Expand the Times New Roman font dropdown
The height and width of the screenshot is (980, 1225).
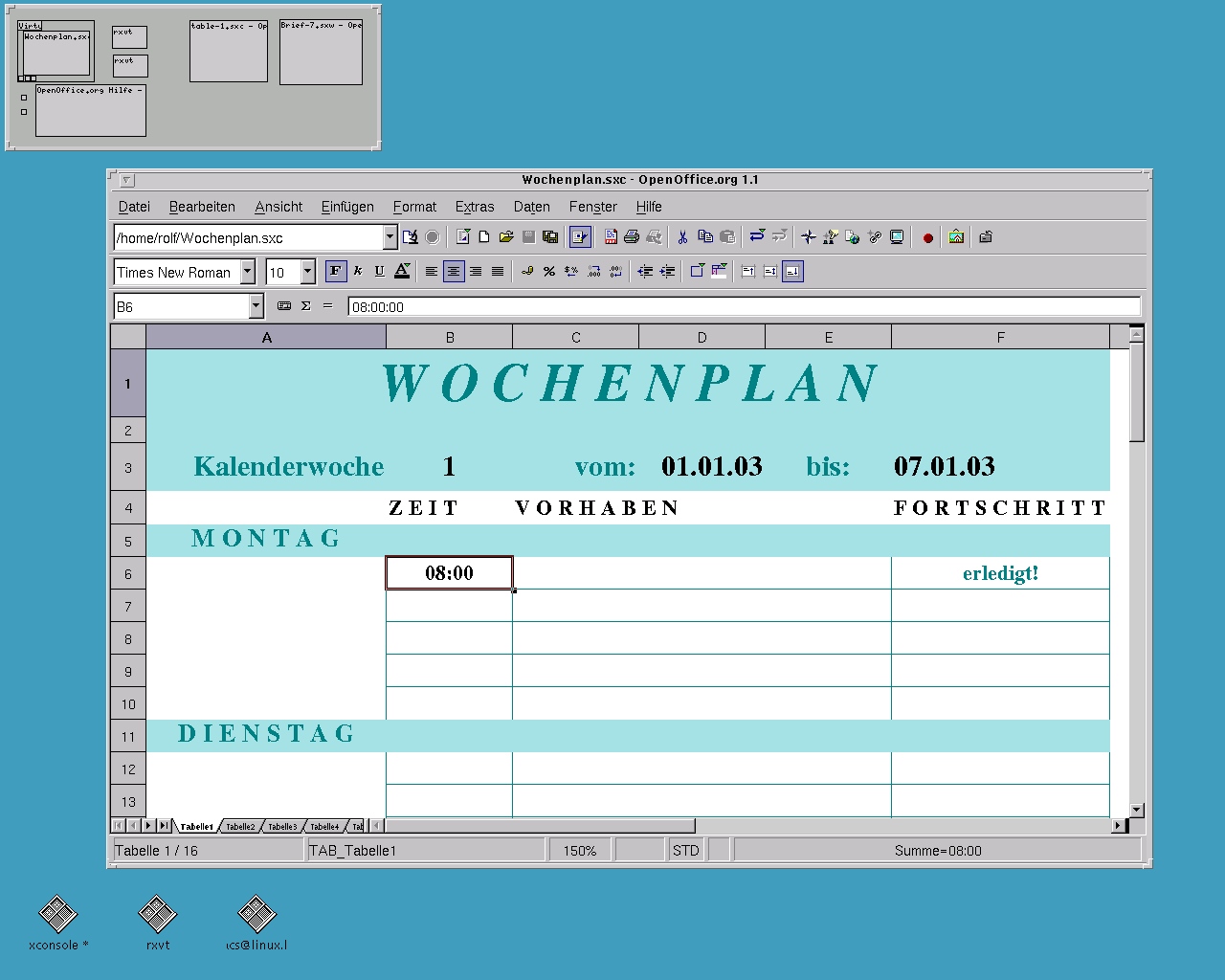(x=247, y=272)
